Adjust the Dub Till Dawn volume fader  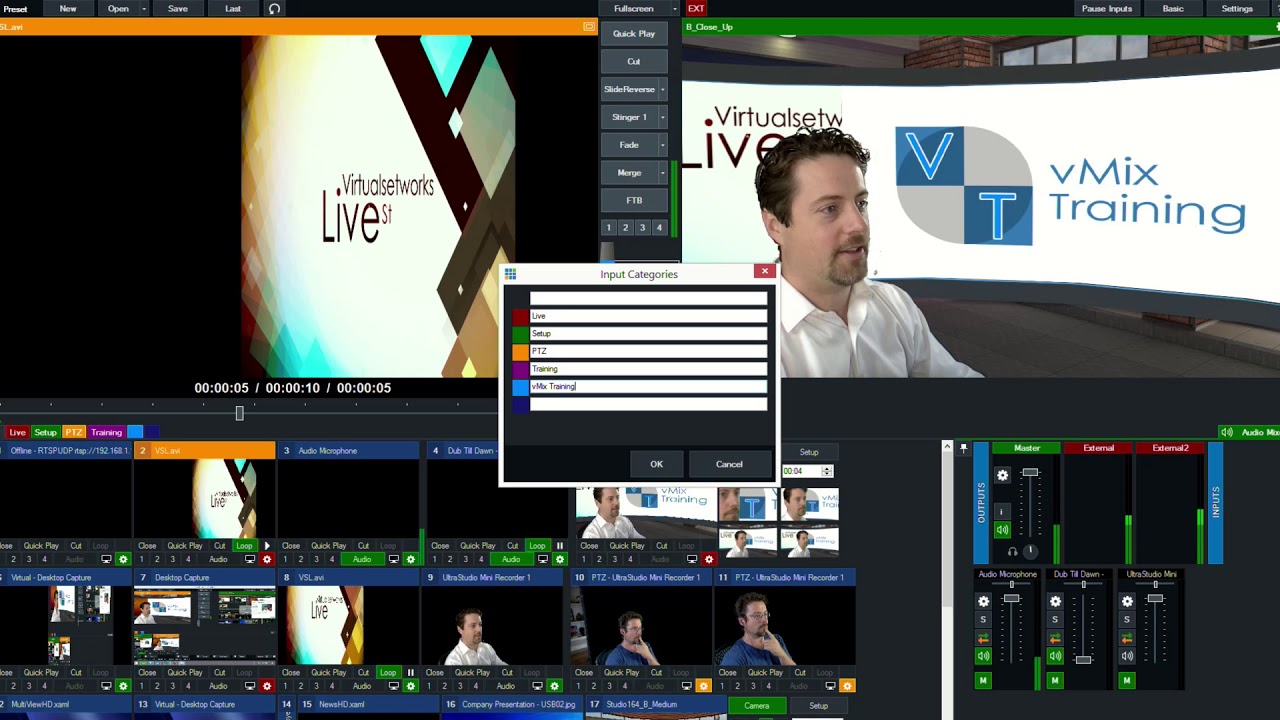click(1083, 659)
